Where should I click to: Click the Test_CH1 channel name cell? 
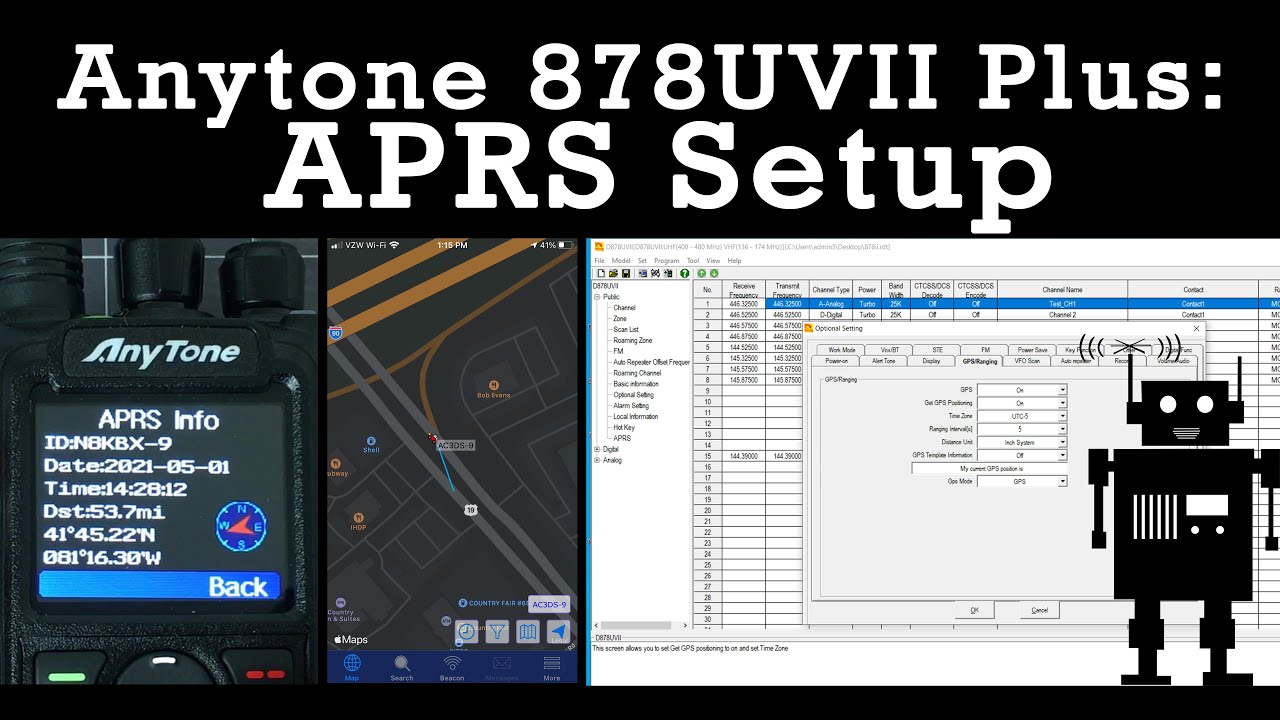click(x=1062, y=304)
